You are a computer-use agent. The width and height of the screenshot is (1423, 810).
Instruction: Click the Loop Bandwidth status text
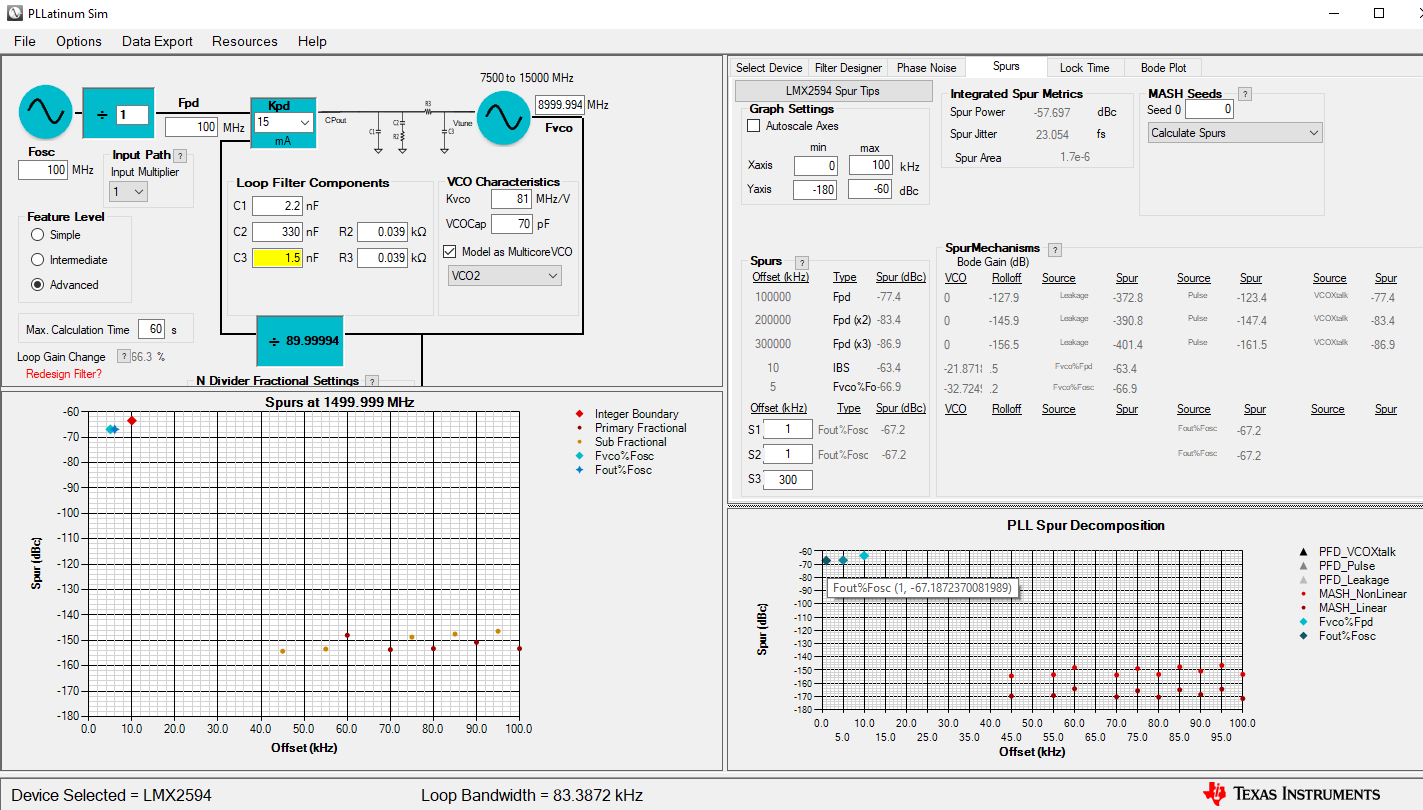click(x=532, y=796)
